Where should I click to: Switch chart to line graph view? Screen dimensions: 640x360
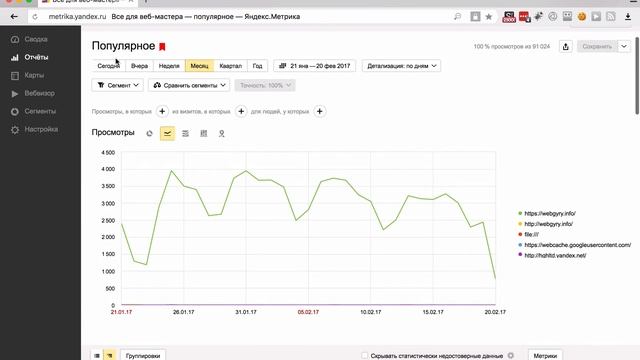click(167, 133)
